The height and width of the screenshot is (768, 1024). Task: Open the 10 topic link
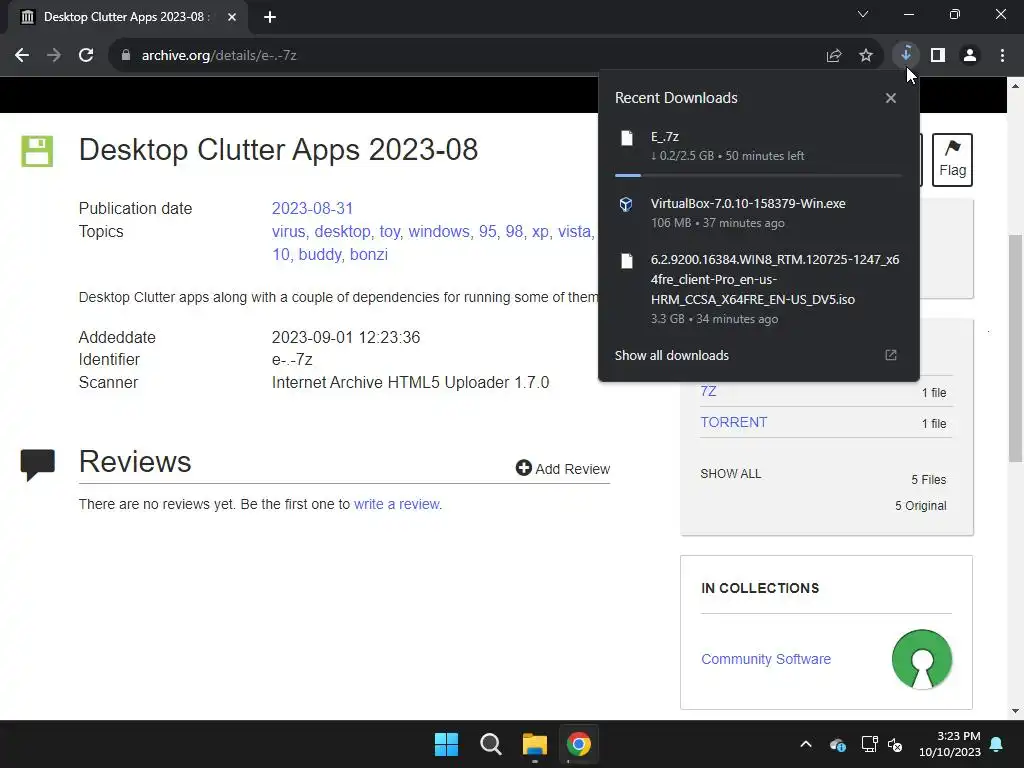click(x=281, y=255)
